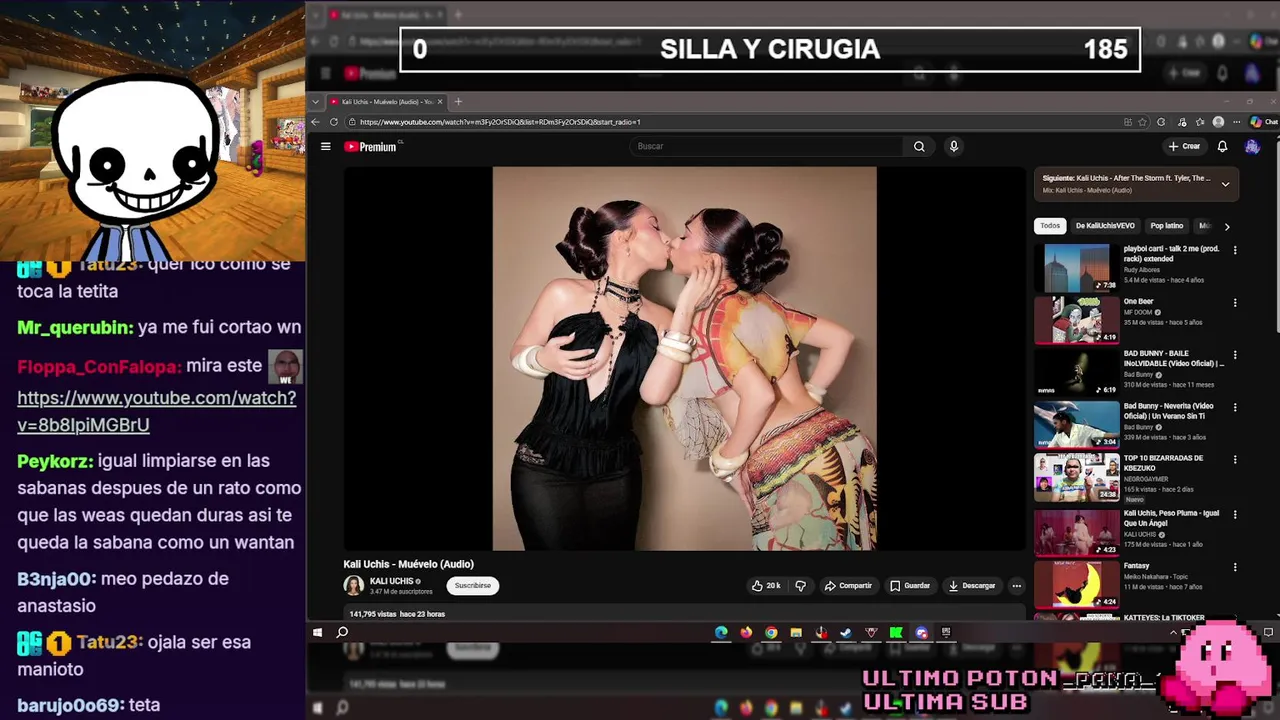
Task: Open options for TOP 10 BIZARRADAS video
Action: pyautogui.click(x=1235, y=460)
